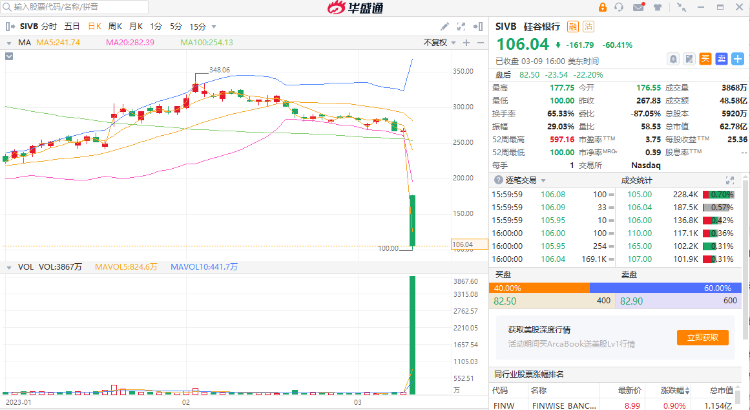Image resolution: width=750 pixels, height=410 pixels.
Task: Open the skin theme shirt icon
Action: coord(658,7)
